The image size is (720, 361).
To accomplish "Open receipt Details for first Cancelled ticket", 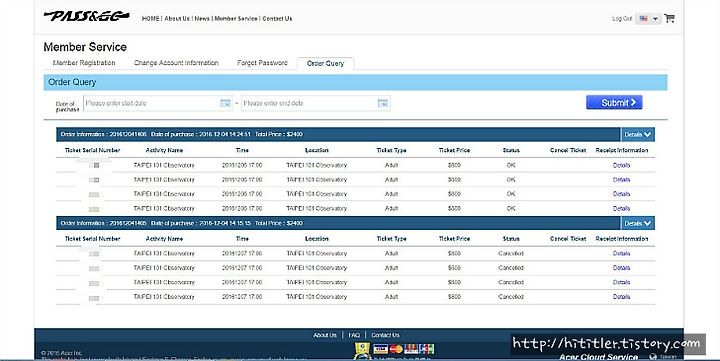I will [621, 254].
